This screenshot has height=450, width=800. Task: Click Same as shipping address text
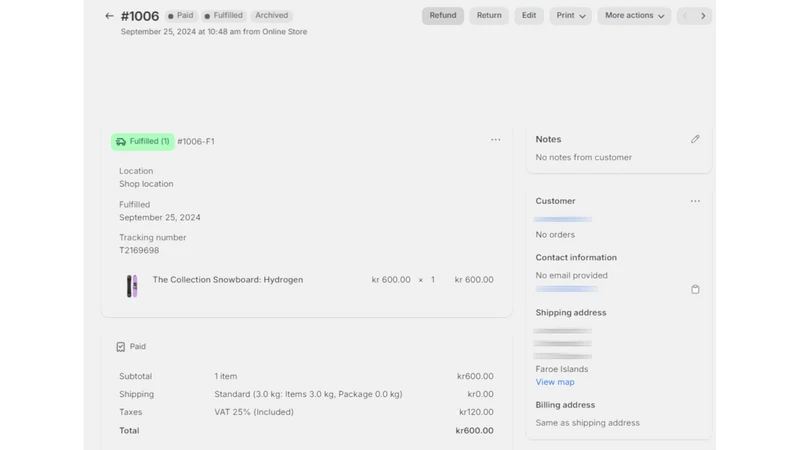(587, 423)
